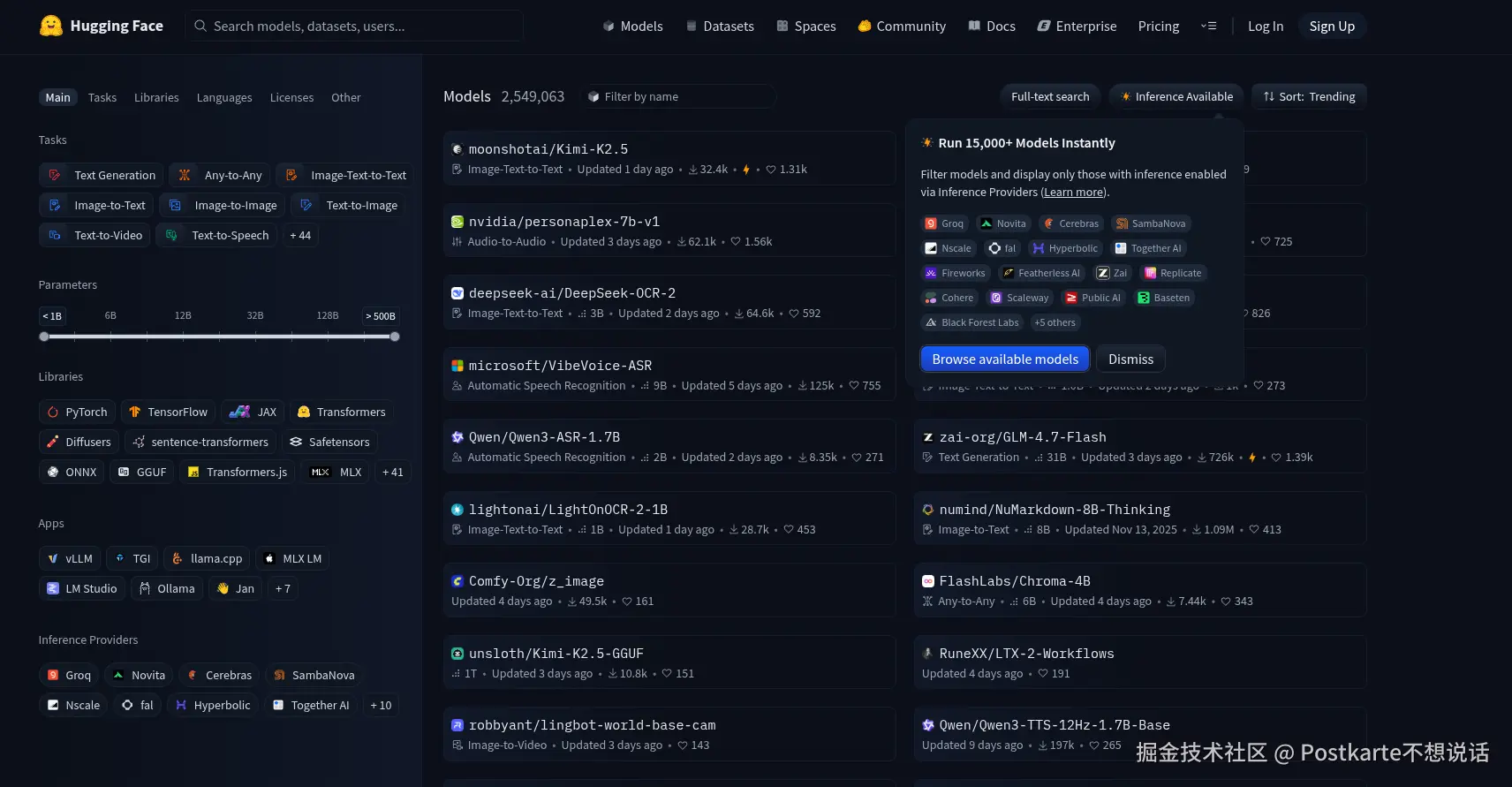This screenshot has height=787, width=1512.
Task: Select the Text-to-Video task filter
Action: pos(95,235)
